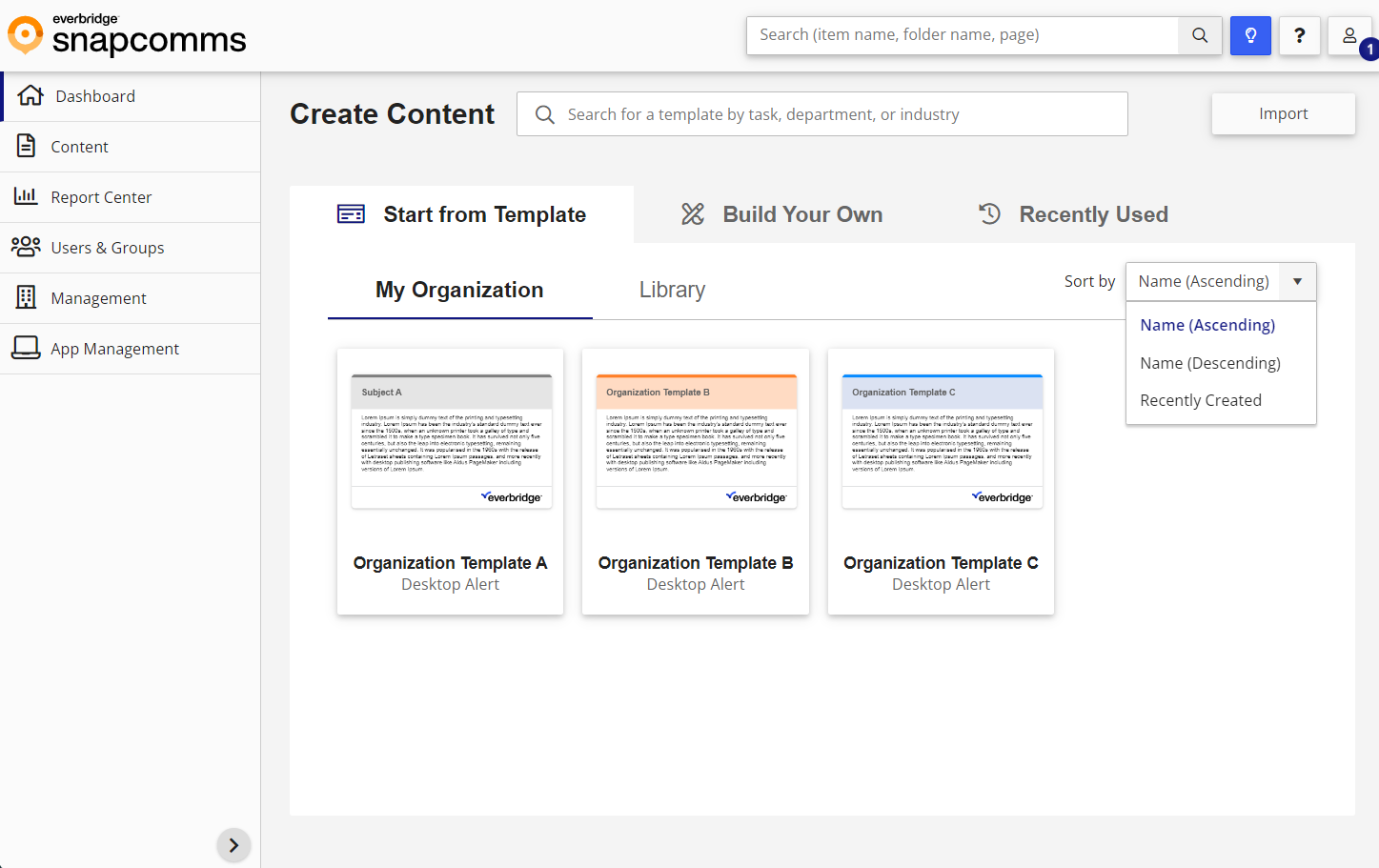1379x868 pixels.
Task: Click the App Management laptop icon
Action: 26,348
